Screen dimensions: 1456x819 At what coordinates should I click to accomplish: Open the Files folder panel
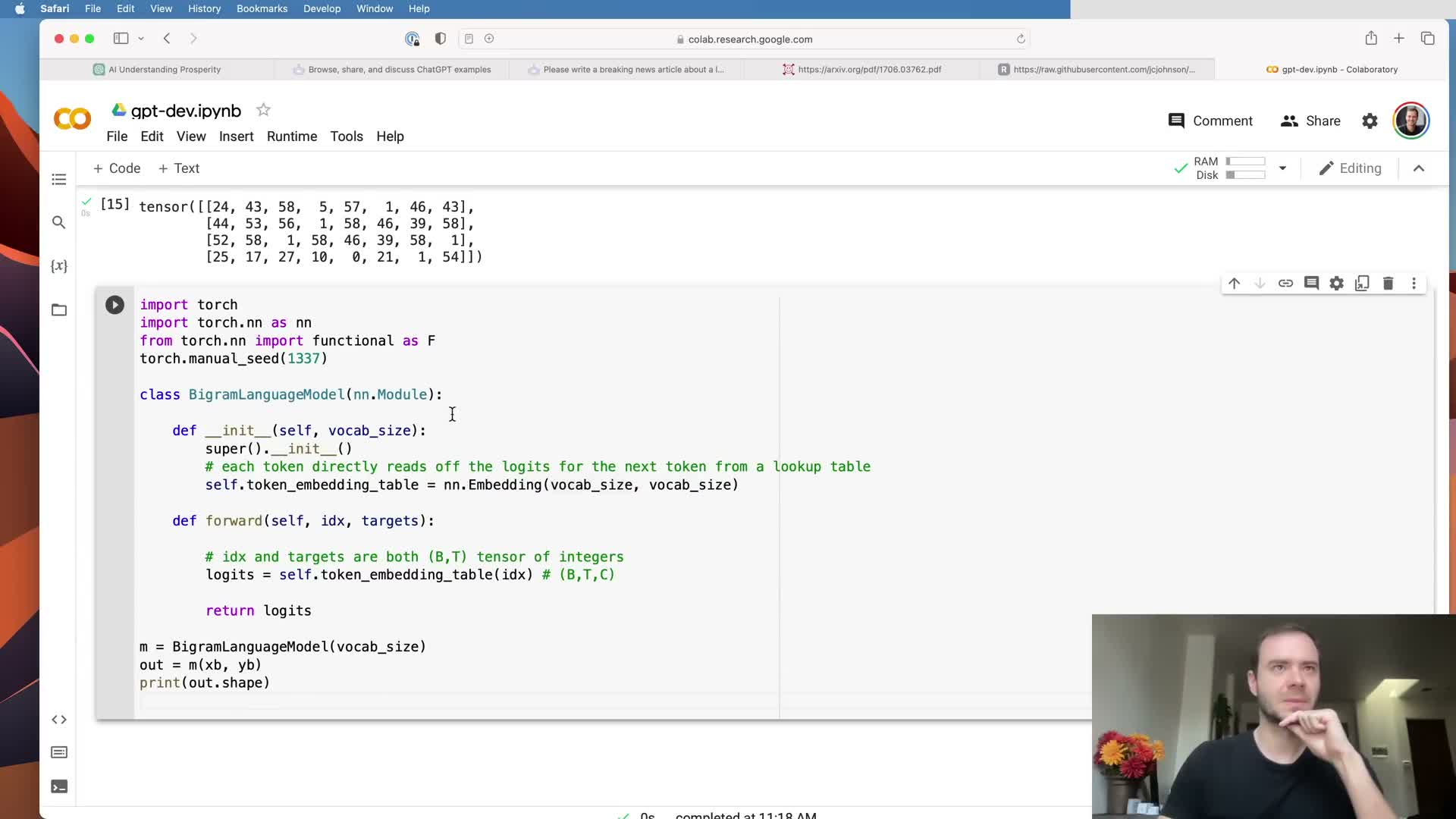(x=59, y=309)
